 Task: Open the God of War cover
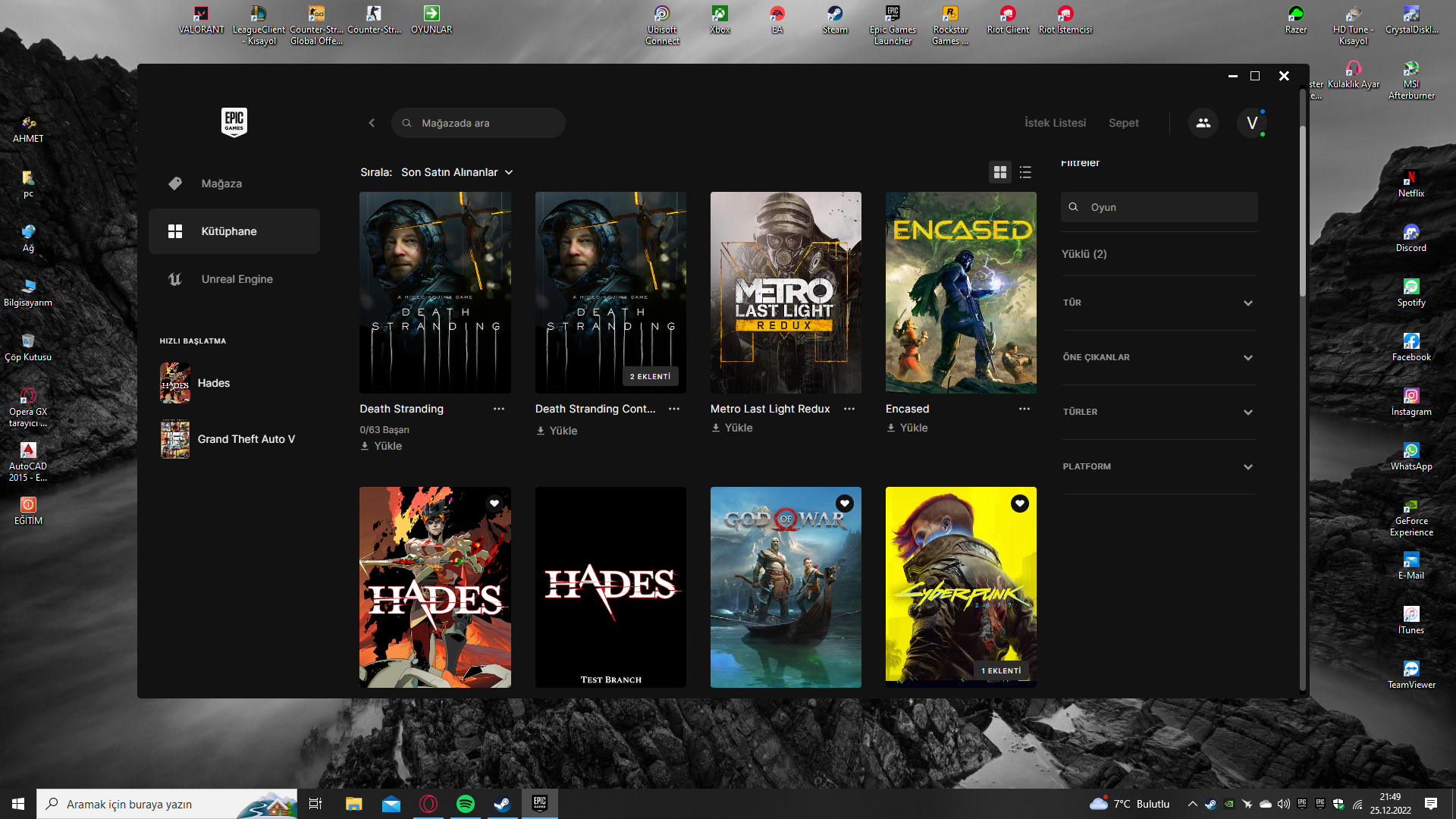pos(786,588)
